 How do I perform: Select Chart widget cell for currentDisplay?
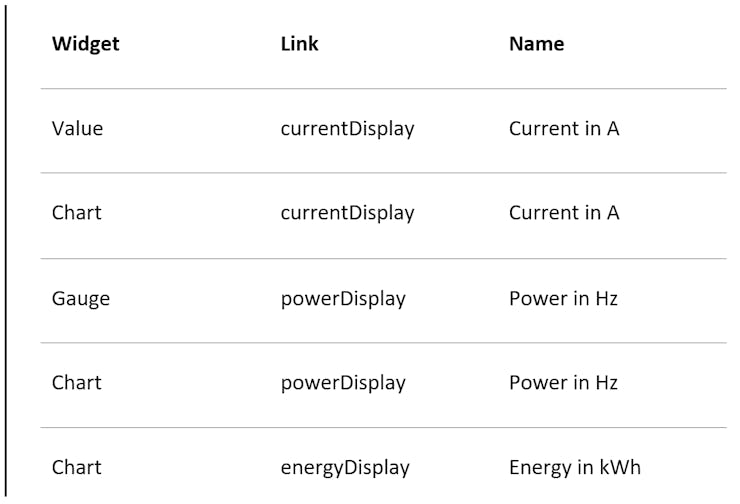(x=77, y=213)
